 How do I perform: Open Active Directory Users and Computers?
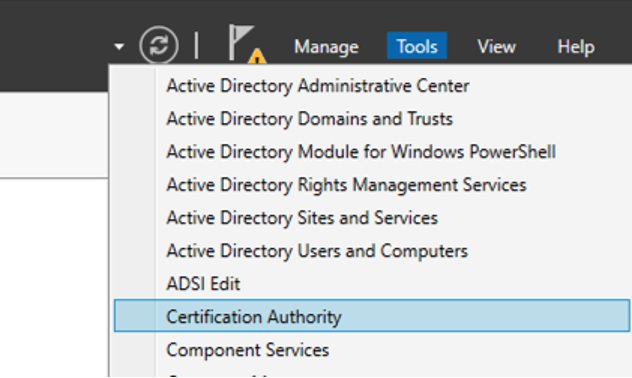click(x=372, y=251)
